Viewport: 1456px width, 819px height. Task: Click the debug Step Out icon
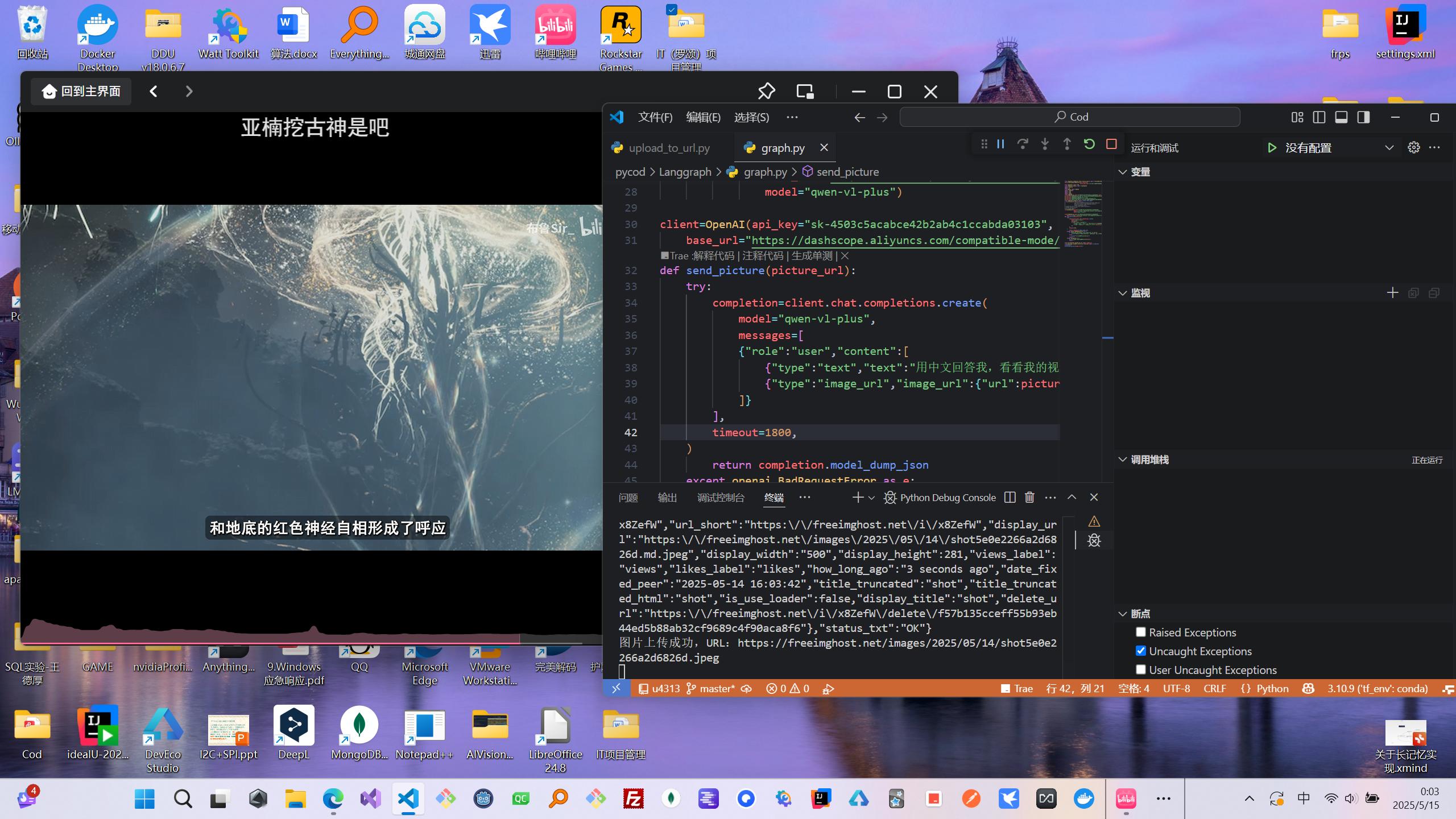1067,144
